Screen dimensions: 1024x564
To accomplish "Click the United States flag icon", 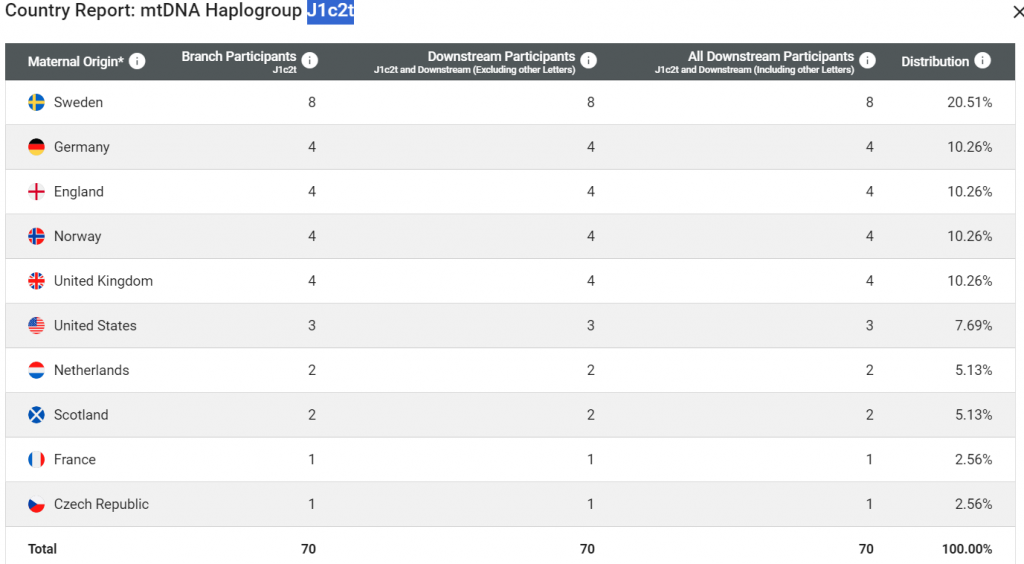I will [x=36, y=325].
